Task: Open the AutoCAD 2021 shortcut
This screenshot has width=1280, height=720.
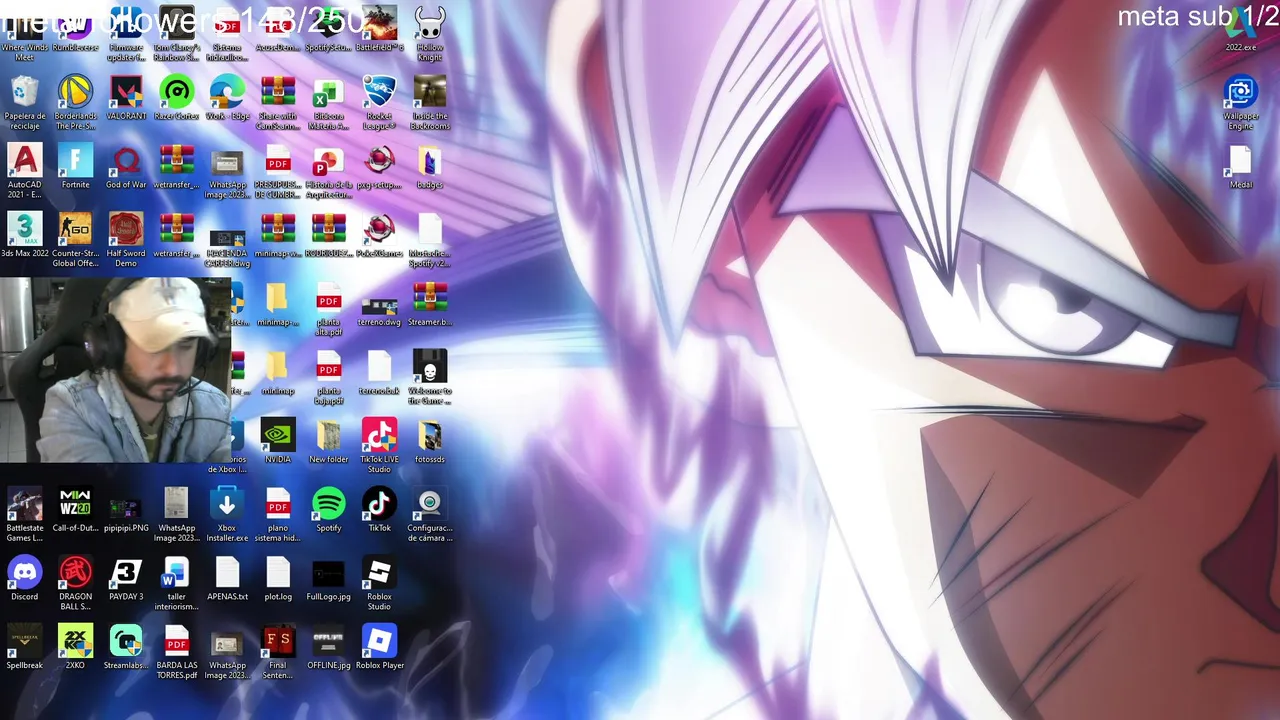Action: click(25, 171)
